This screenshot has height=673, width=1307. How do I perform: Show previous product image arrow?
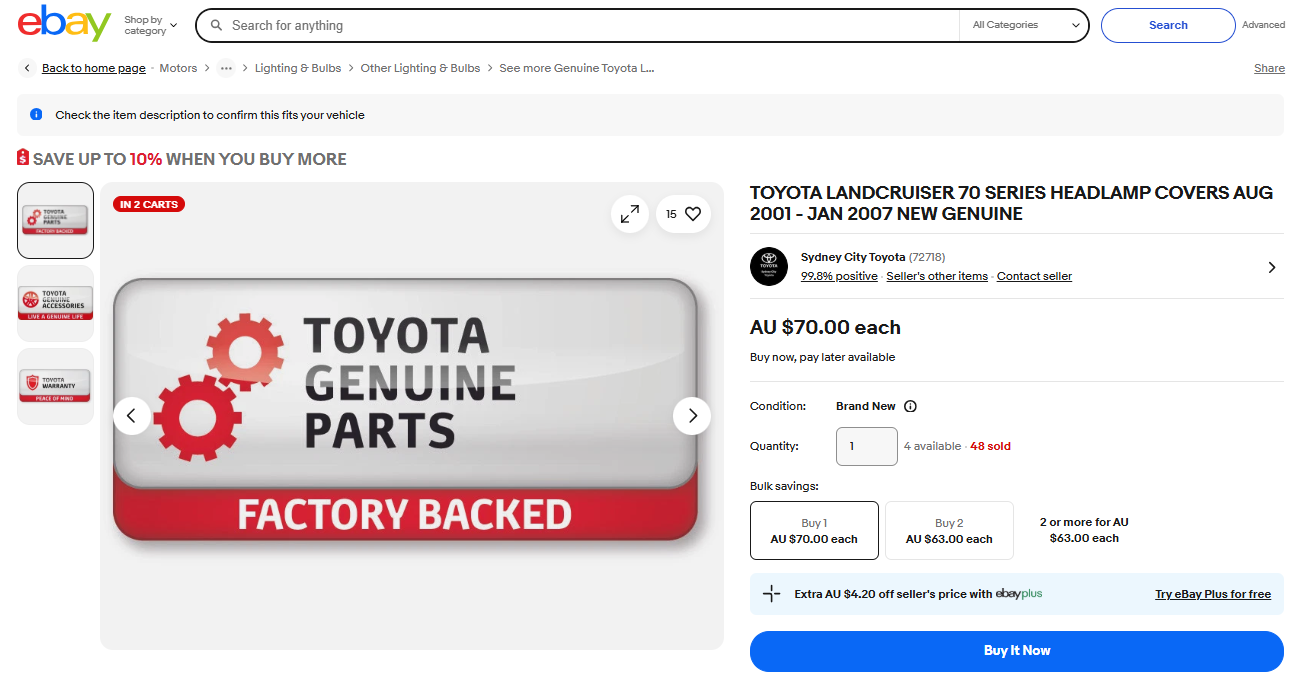(132, 416)
